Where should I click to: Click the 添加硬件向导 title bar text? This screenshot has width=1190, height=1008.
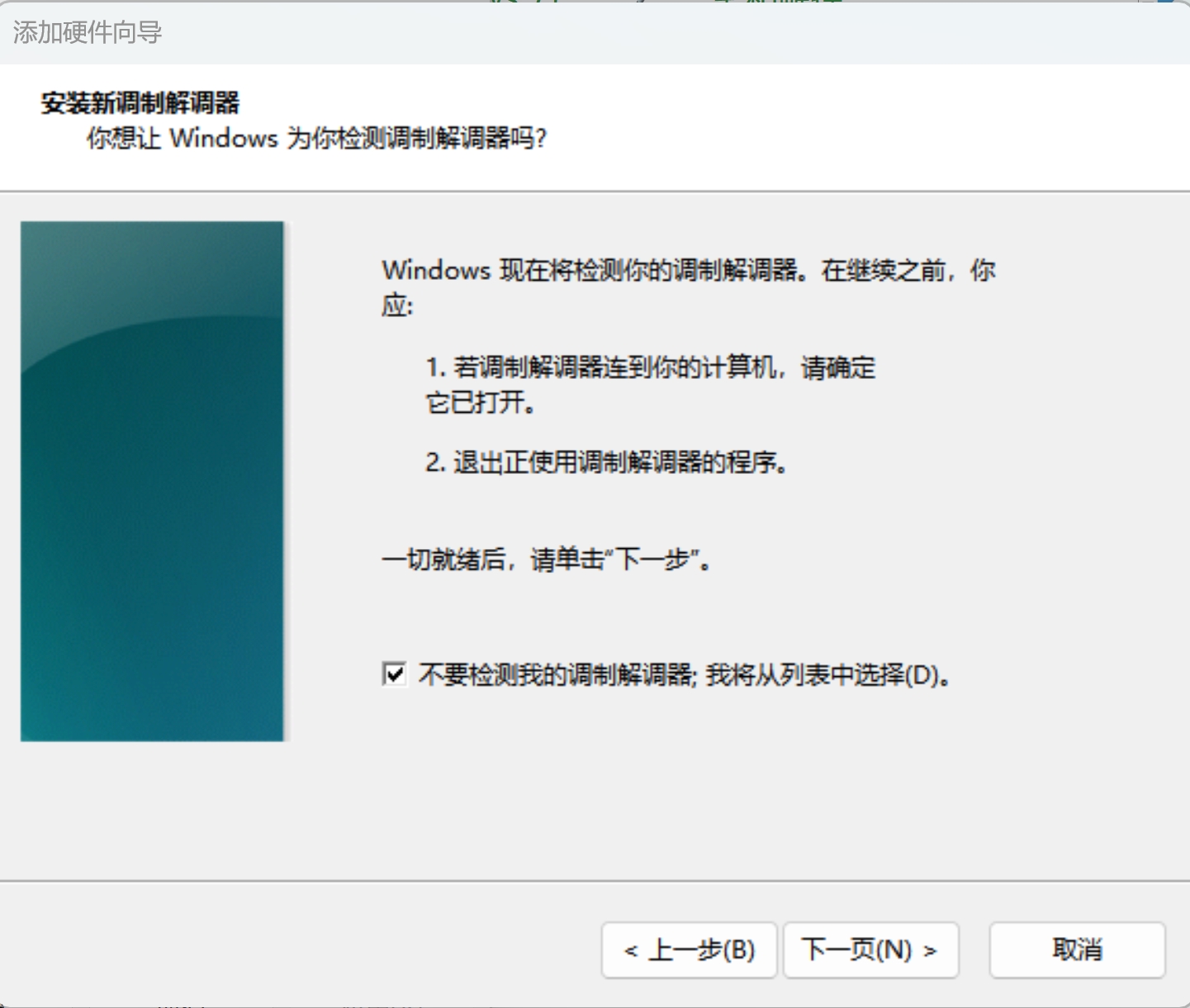point(88,32)
